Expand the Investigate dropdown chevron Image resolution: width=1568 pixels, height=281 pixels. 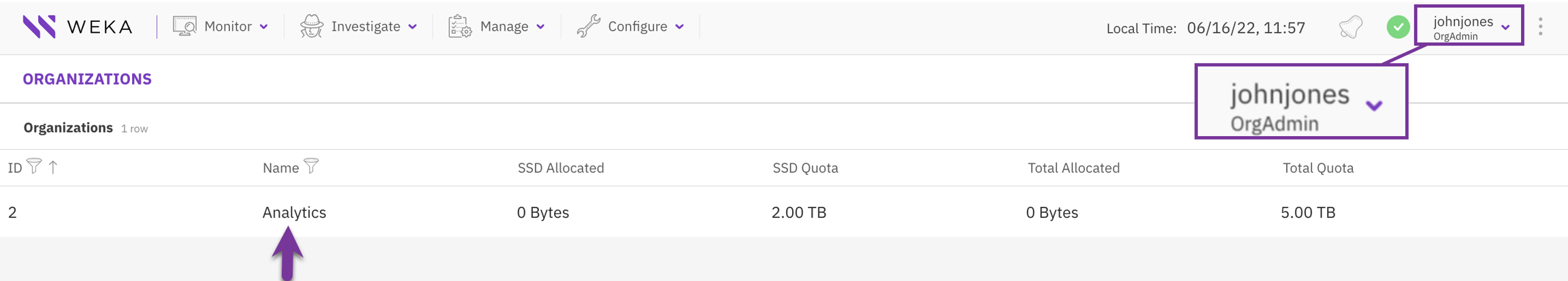(x=412, y=27)
